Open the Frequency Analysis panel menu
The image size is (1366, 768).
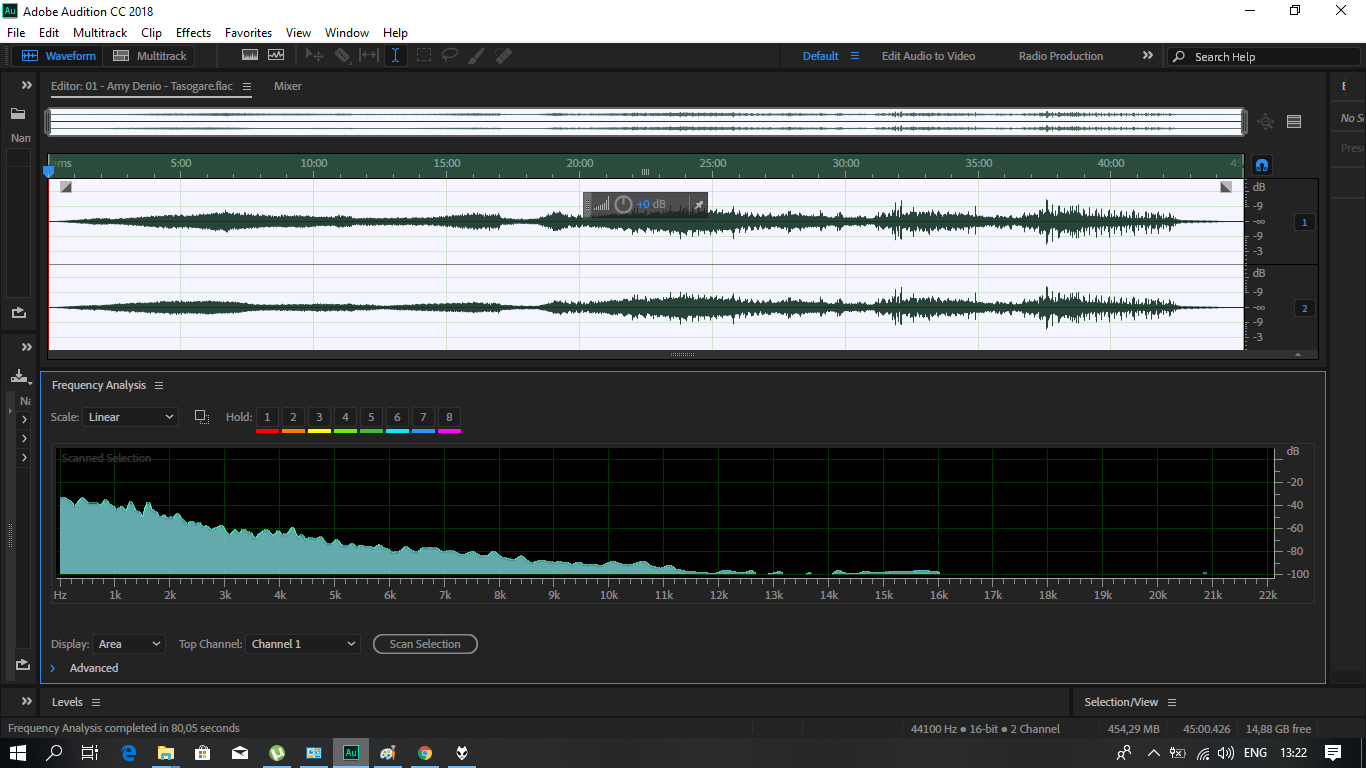[x=159, y=386]
